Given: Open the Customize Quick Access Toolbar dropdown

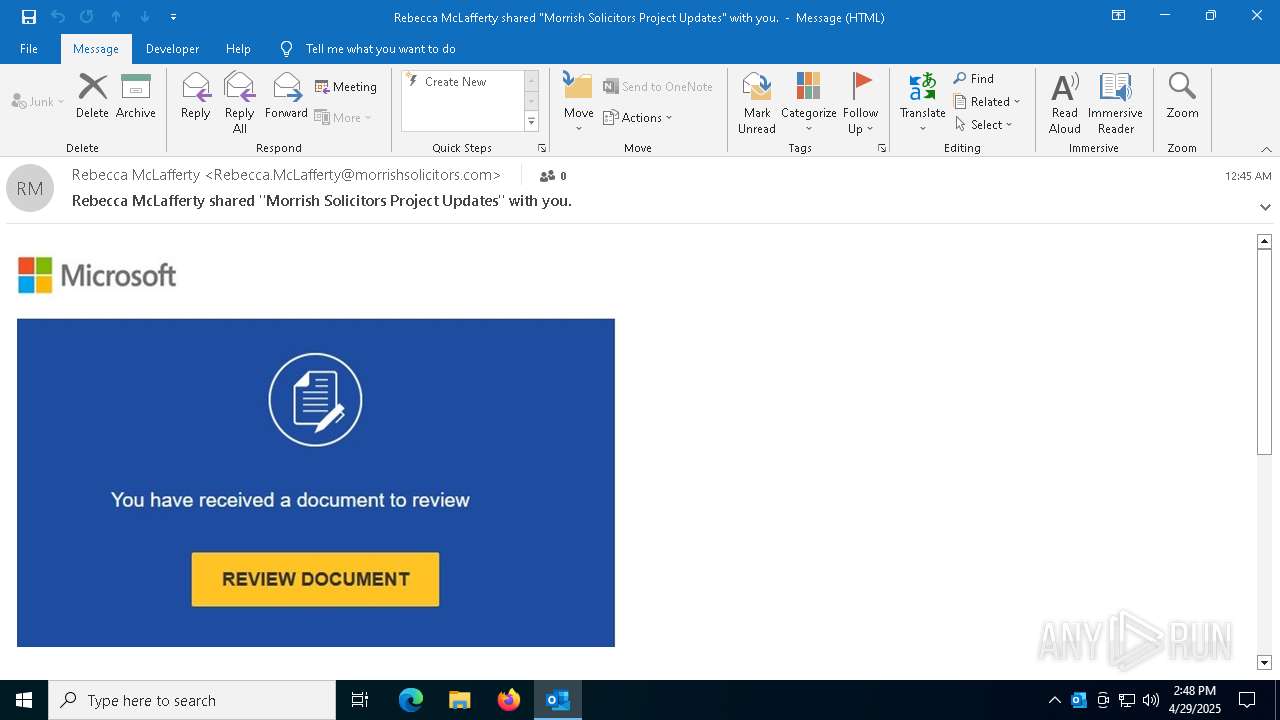Looking at the screenshot, I should (x=174, y=17).
